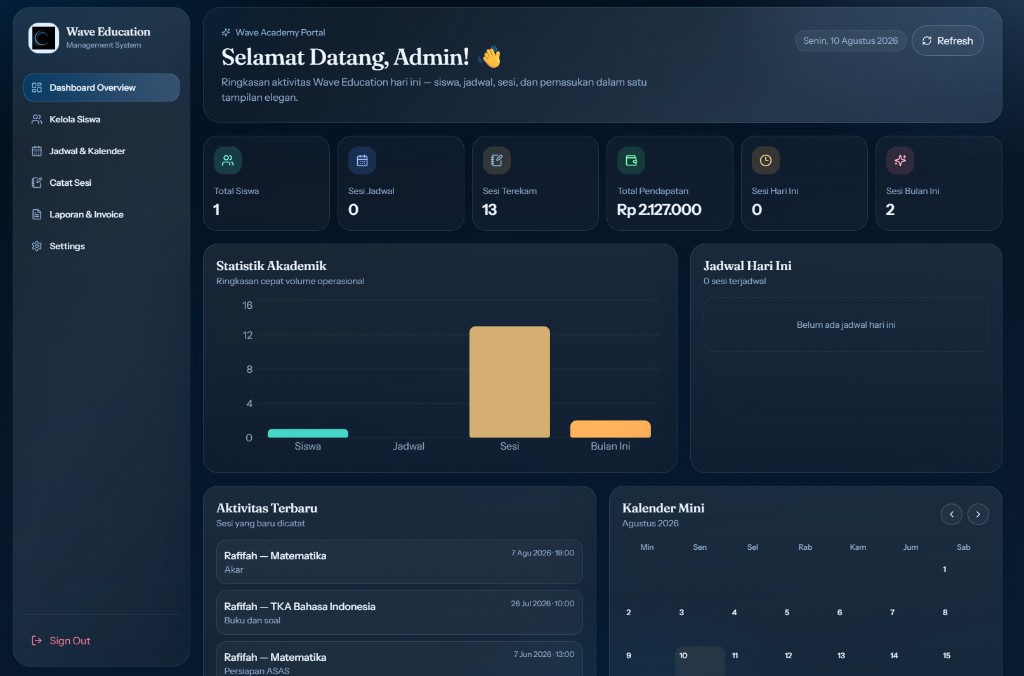The image size is (1024, 676).
Task: Click the Total Pendapatan value Rp 2.127.000
Action: click(659, 210)
